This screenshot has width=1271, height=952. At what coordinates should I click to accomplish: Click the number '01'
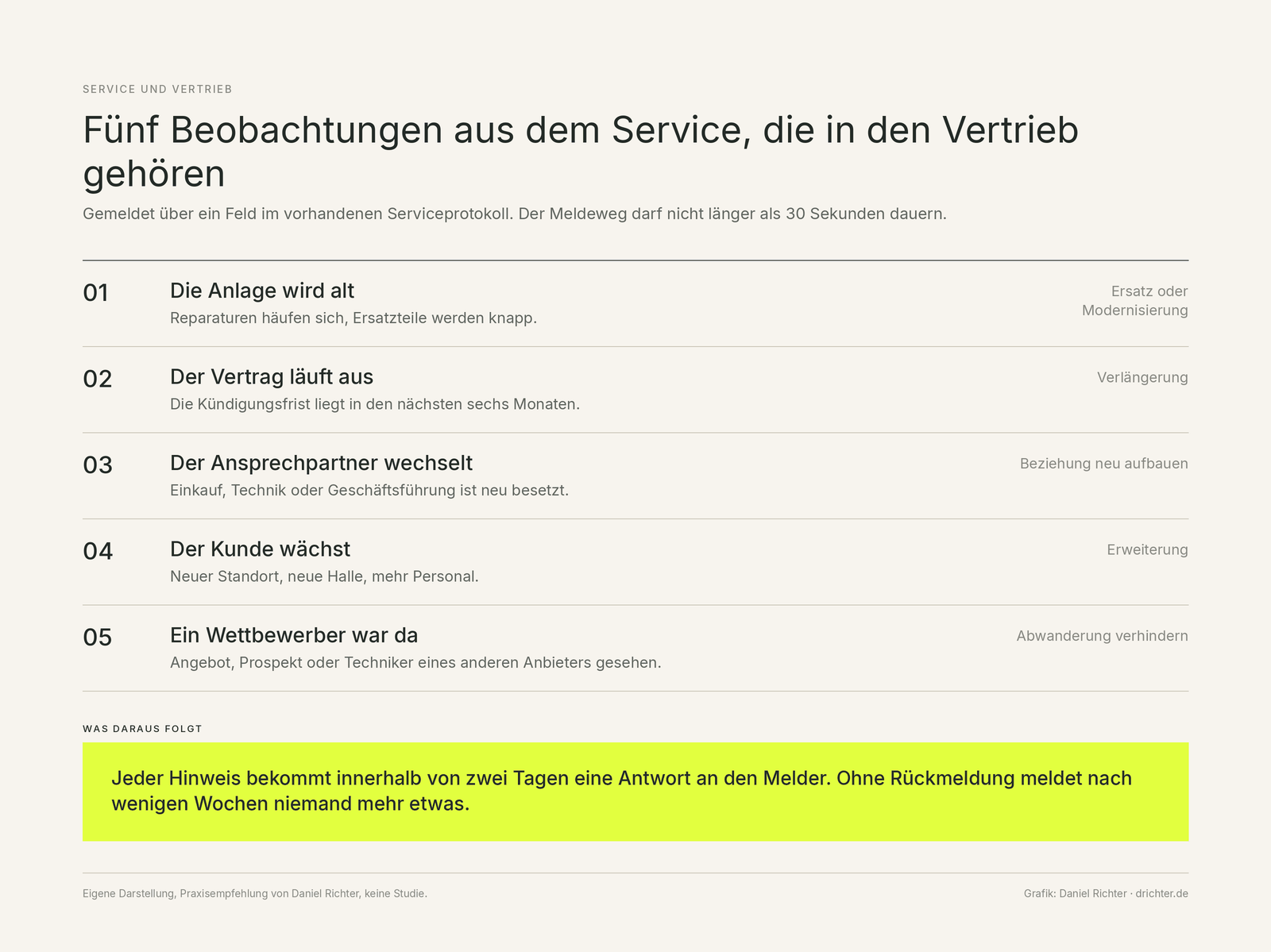(x=95, y=293)
